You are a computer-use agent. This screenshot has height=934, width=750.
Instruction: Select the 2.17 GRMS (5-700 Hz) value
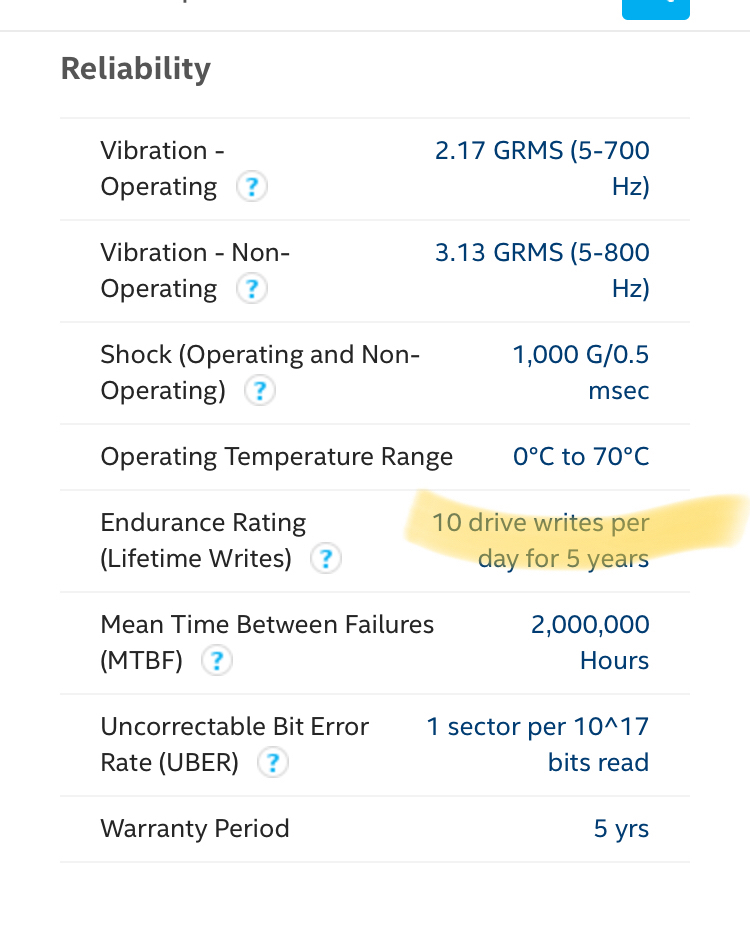542,169
